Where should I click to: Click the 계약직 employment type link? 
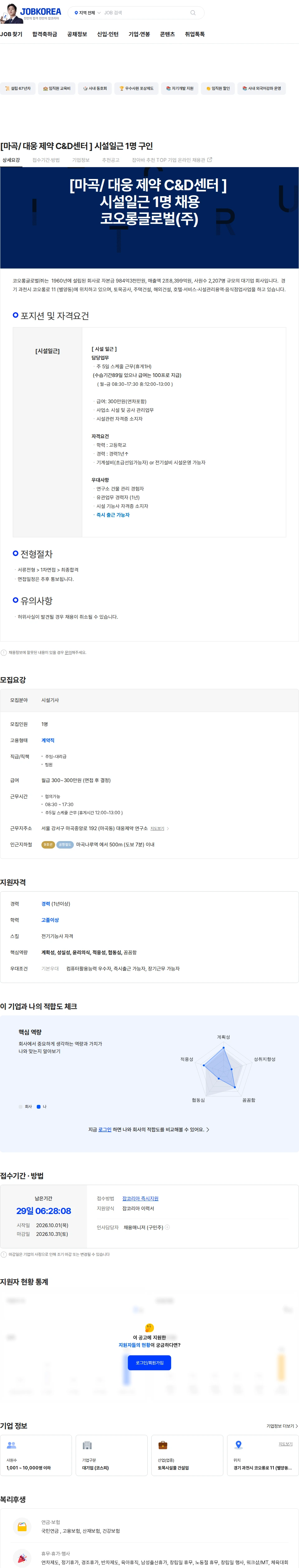coord(48,740)
